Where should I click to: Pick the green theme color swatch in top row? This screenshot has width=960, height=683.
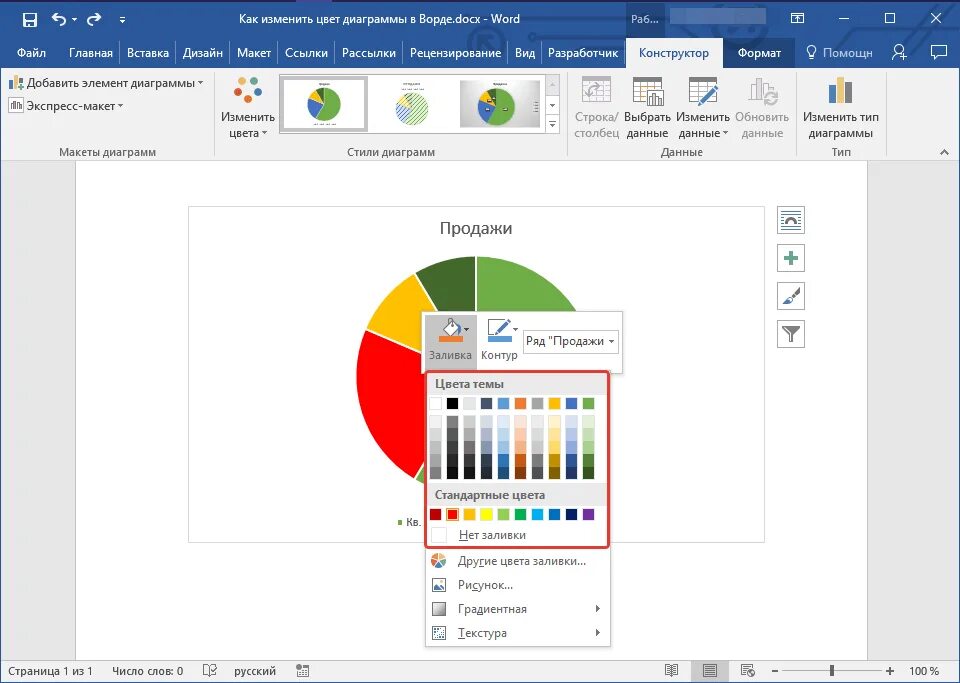(588, 403)
